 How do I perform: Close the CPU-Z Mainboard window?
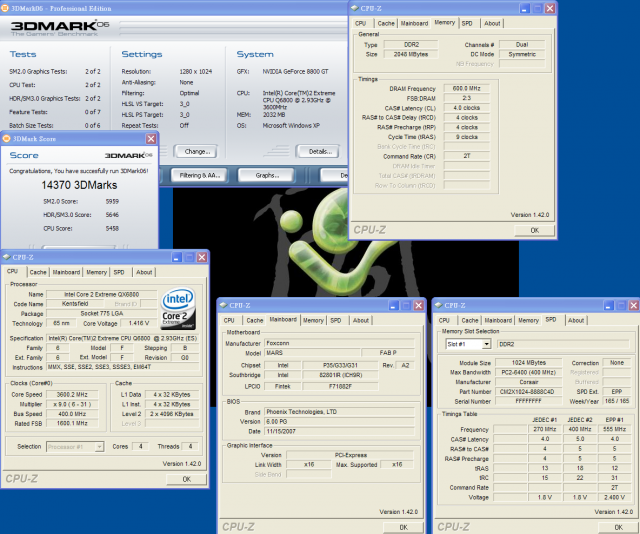coord(419,305)
